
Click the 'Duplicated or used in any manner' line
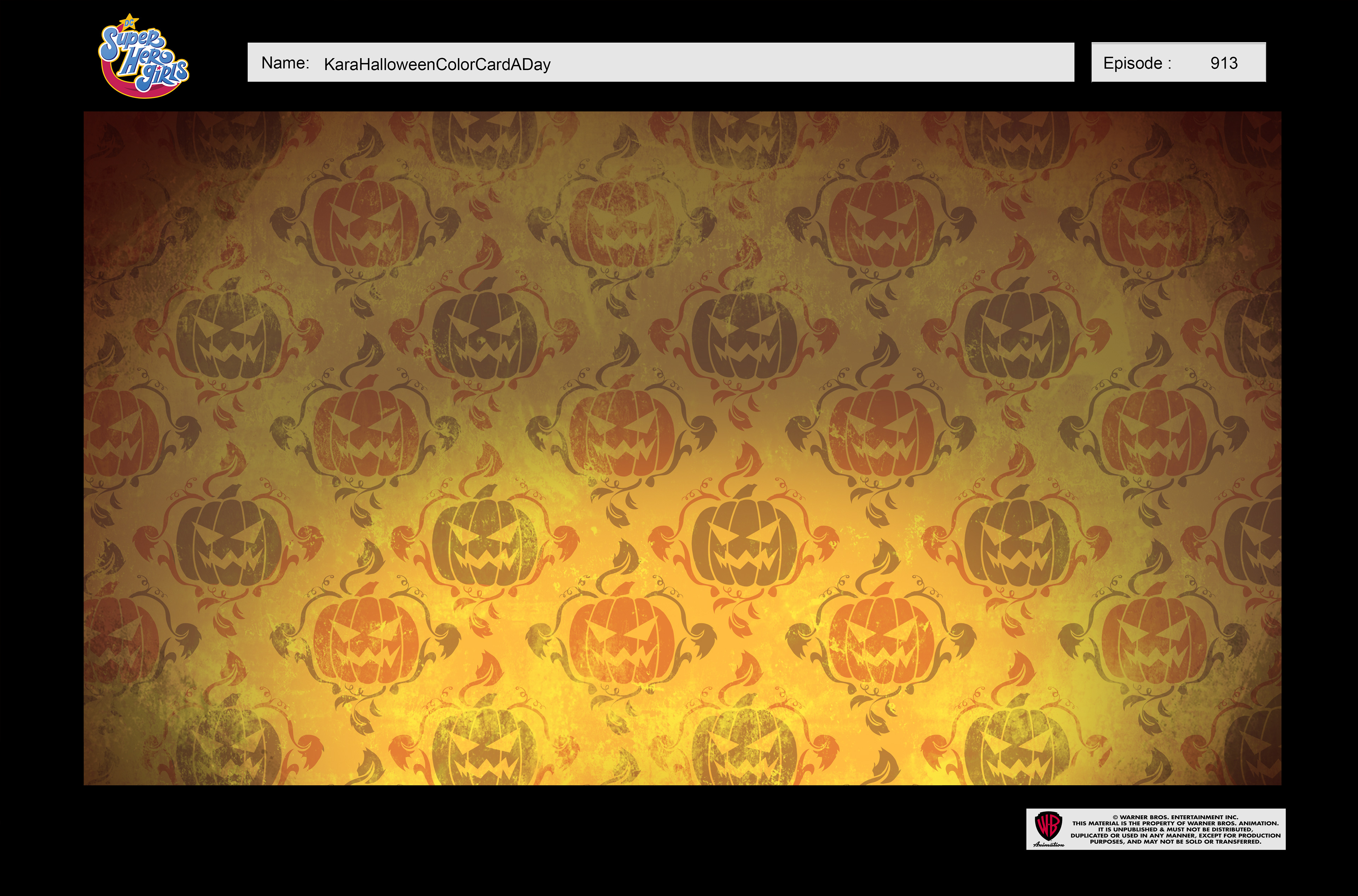click(1175, 836)
